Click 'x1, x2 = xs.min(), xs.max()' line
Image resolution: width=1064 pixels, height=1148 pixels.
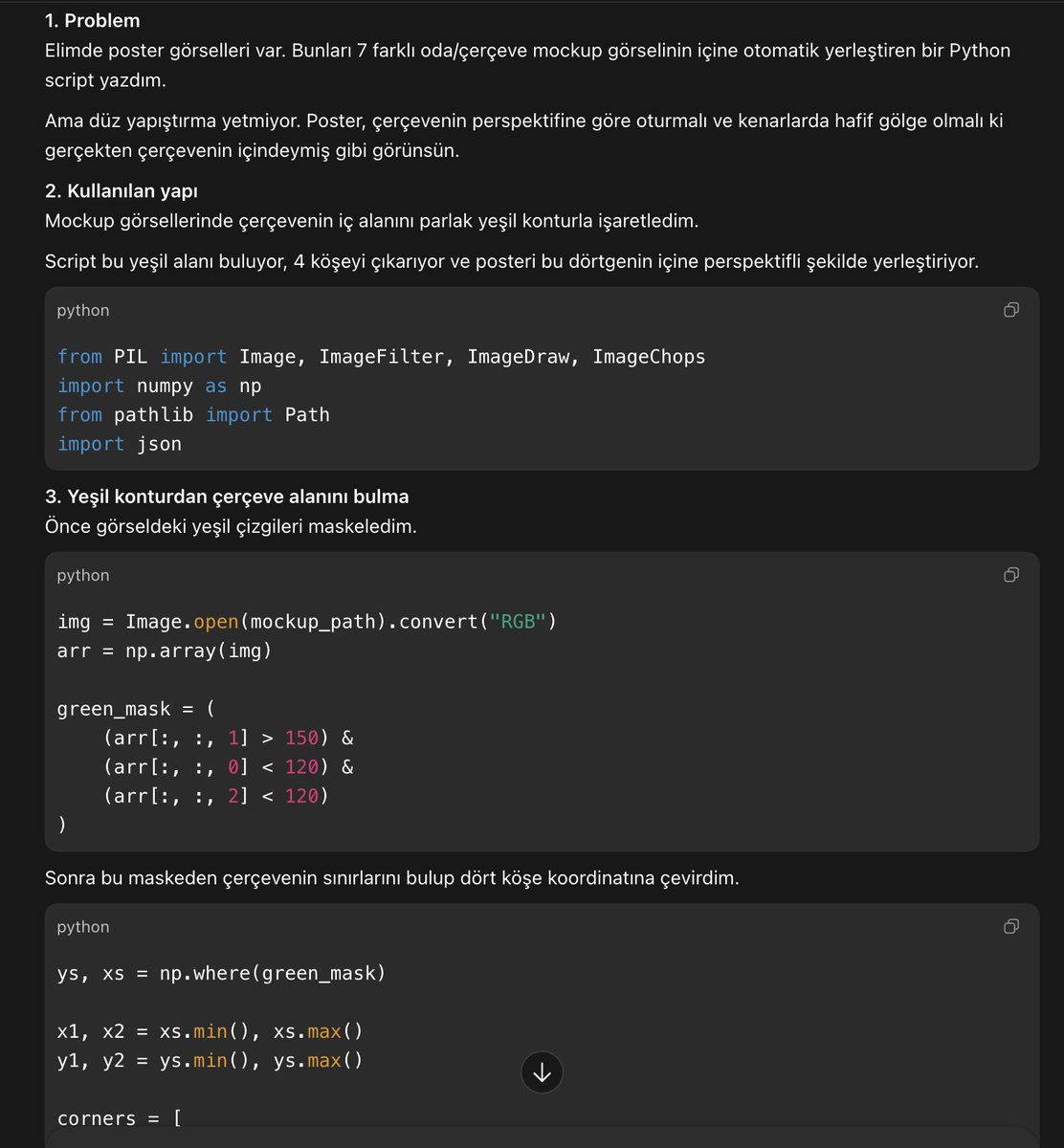tap(210, 1032)
